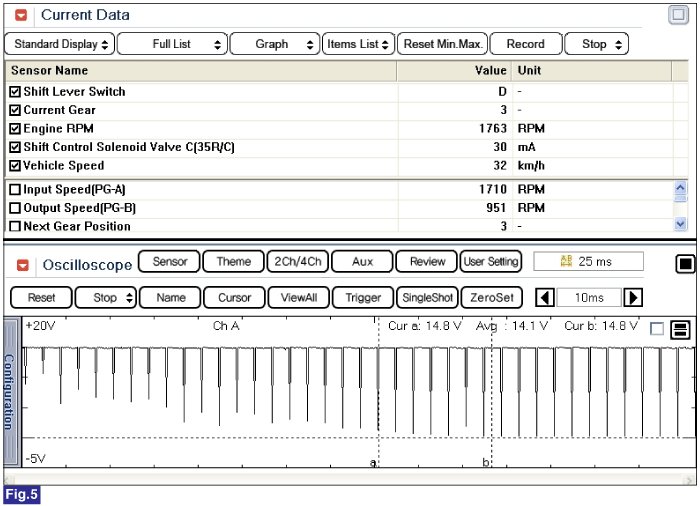The width and height of the screenshot is (700, 506).
Task: Click the SingleShot button
Action: tap(427, 297)
